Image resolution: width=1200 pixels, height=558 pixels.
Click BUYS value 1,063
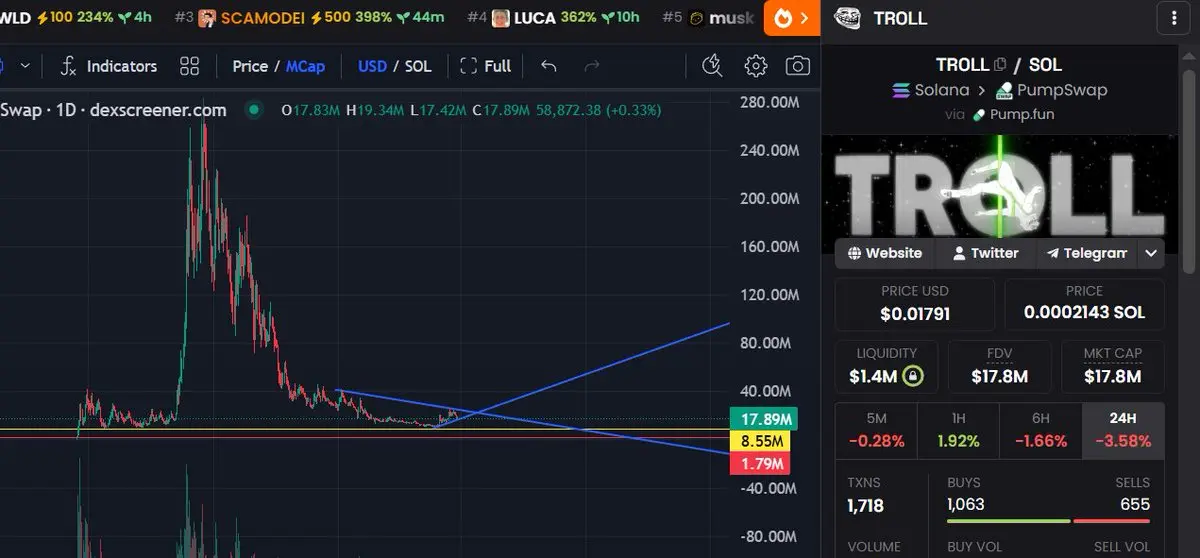click(966, 504)
